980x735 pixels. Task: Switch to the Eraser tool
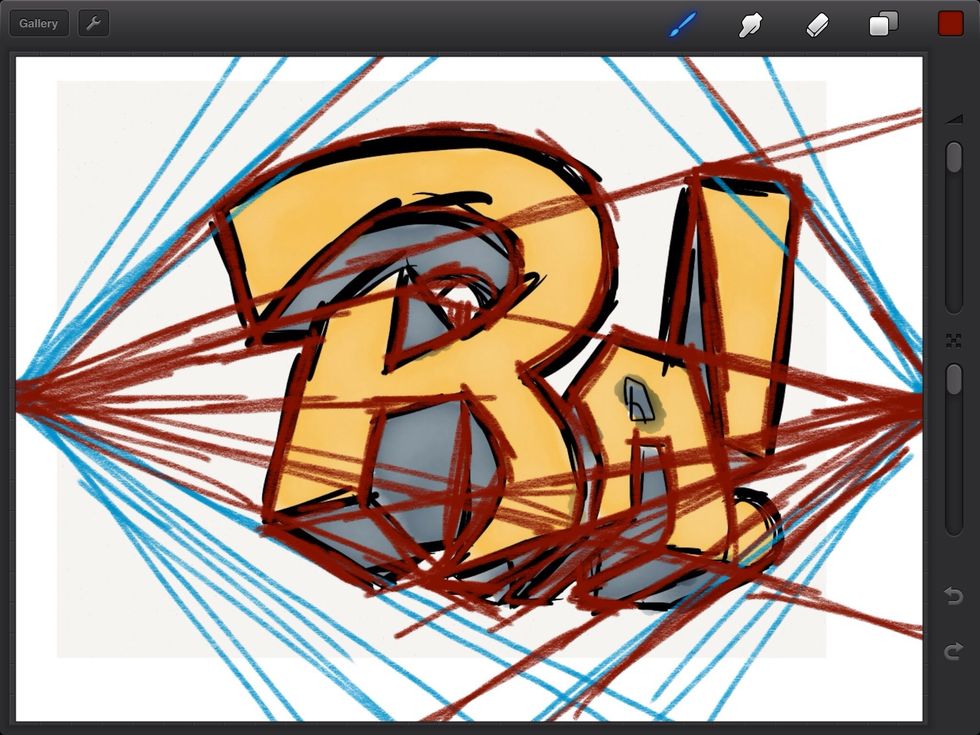coord(817,25)
